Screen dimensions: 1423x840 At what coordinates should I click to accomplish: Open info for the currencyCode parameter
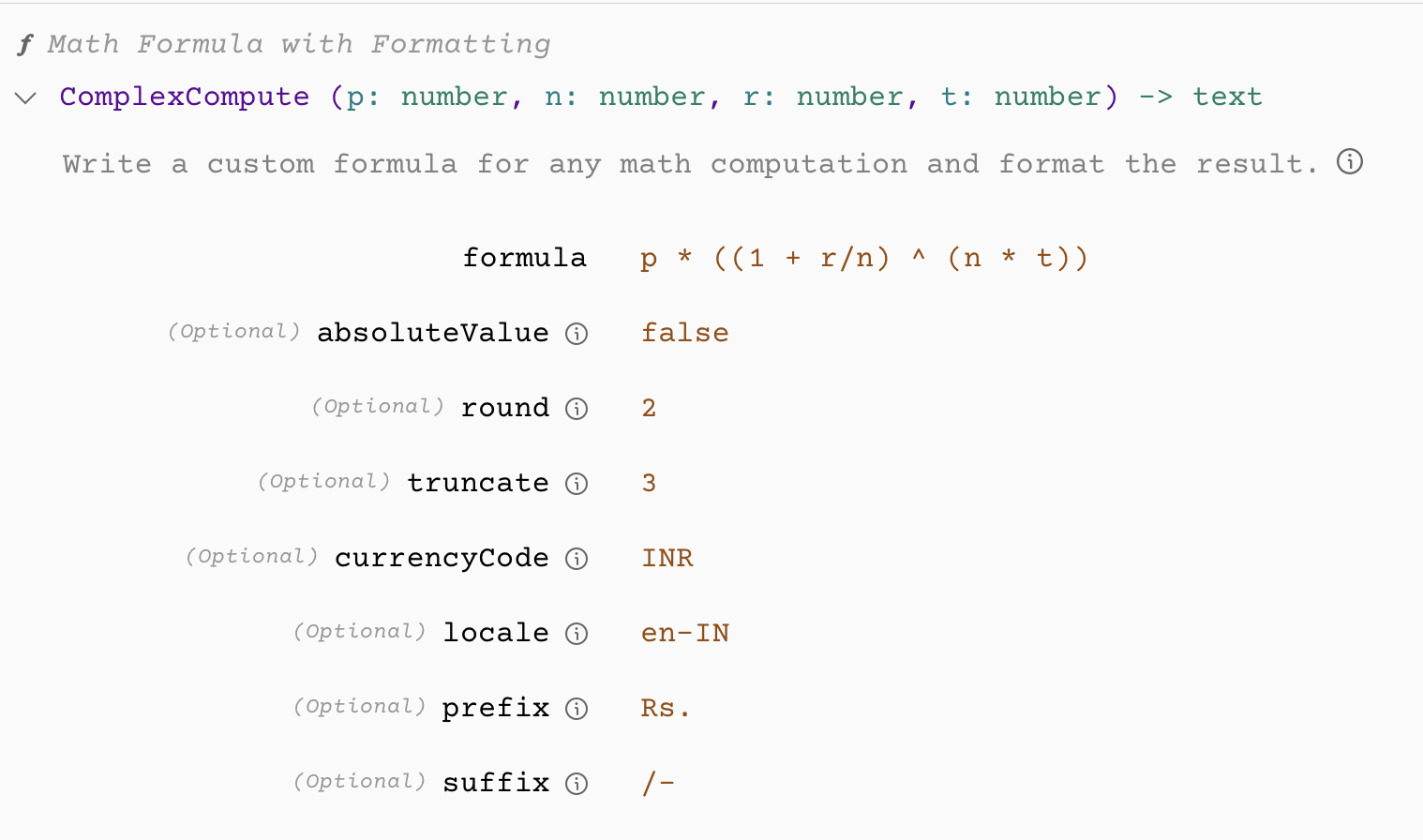pos(577,559)
